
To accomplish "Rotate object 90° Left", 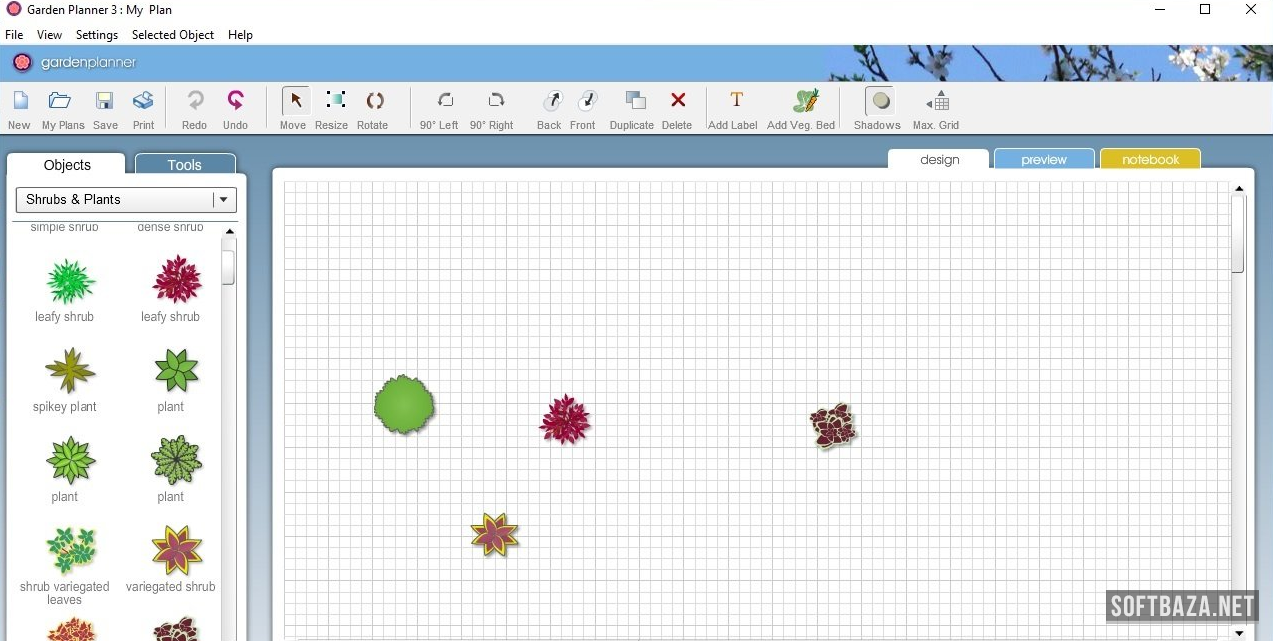I will [x=444, y=101].
